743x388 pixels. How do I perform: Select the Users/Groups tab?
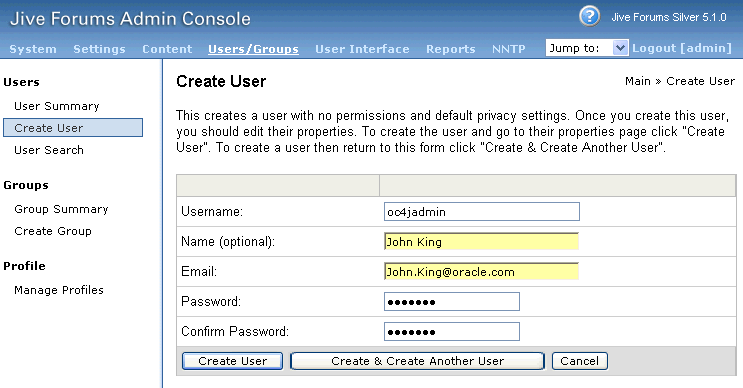coord(254,49)
